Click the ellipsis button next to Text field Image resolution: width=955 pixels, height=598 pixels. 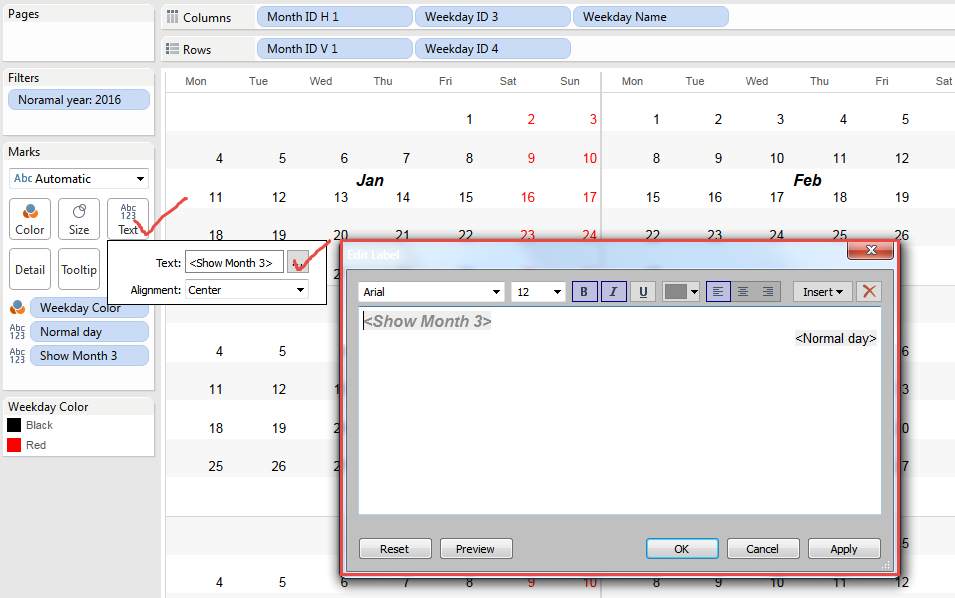pyautogui.click(x=298, y=262)
